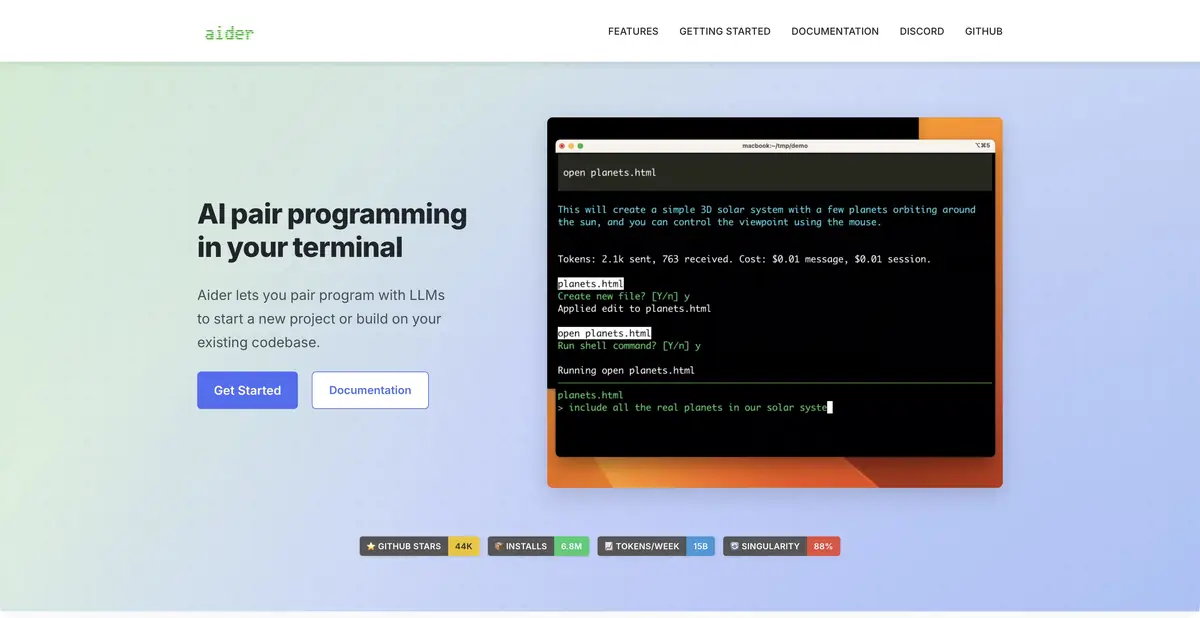The height and width of the screenshot is (618, 1200).
Task: Open the Tokens/Week badge label
Action: 642,546
